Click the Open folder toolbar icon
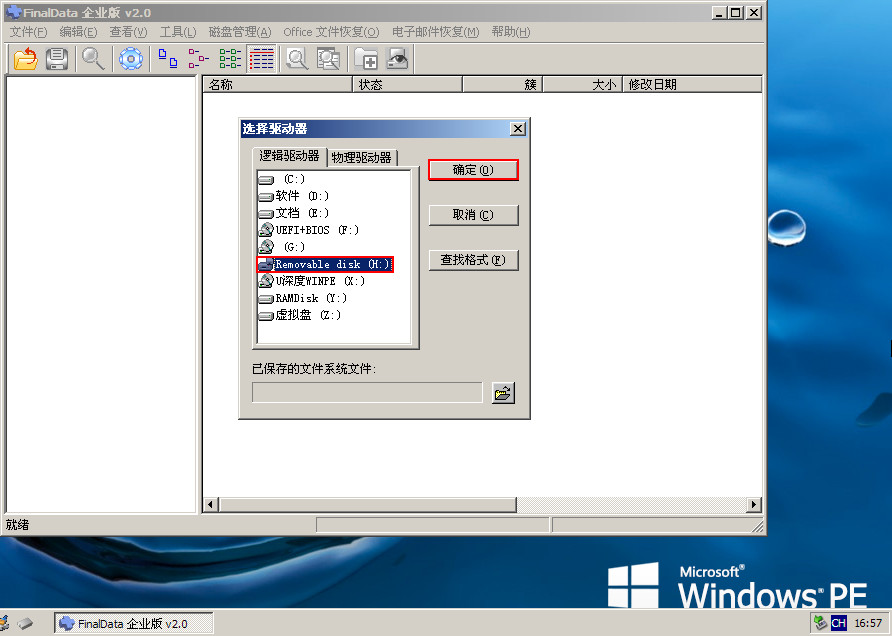The width and height of the screenshot is (892, 636). (26, 59)
